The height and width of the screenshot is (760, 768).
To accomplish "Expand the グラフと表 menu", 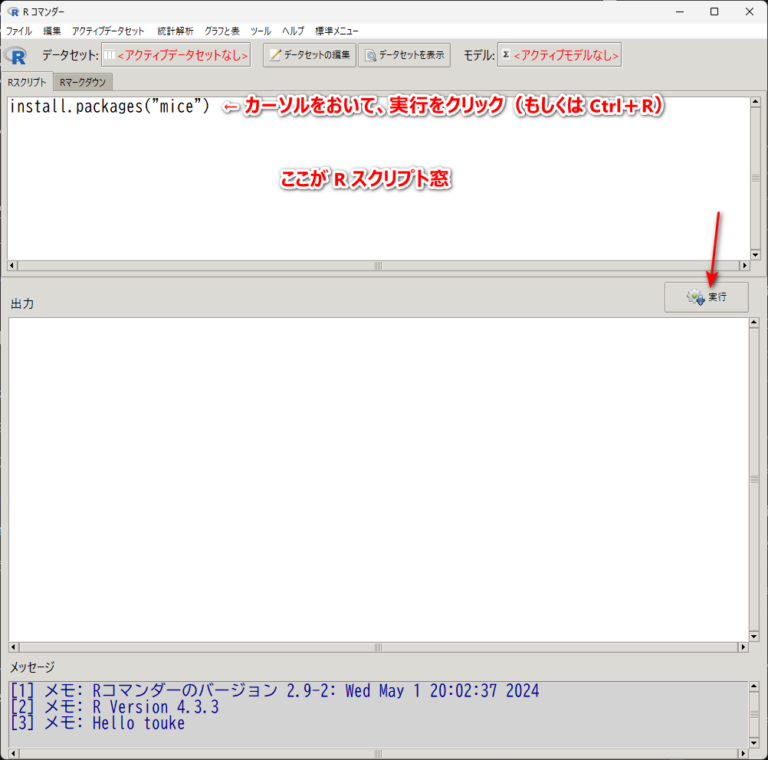I will (x=222, y=32).
